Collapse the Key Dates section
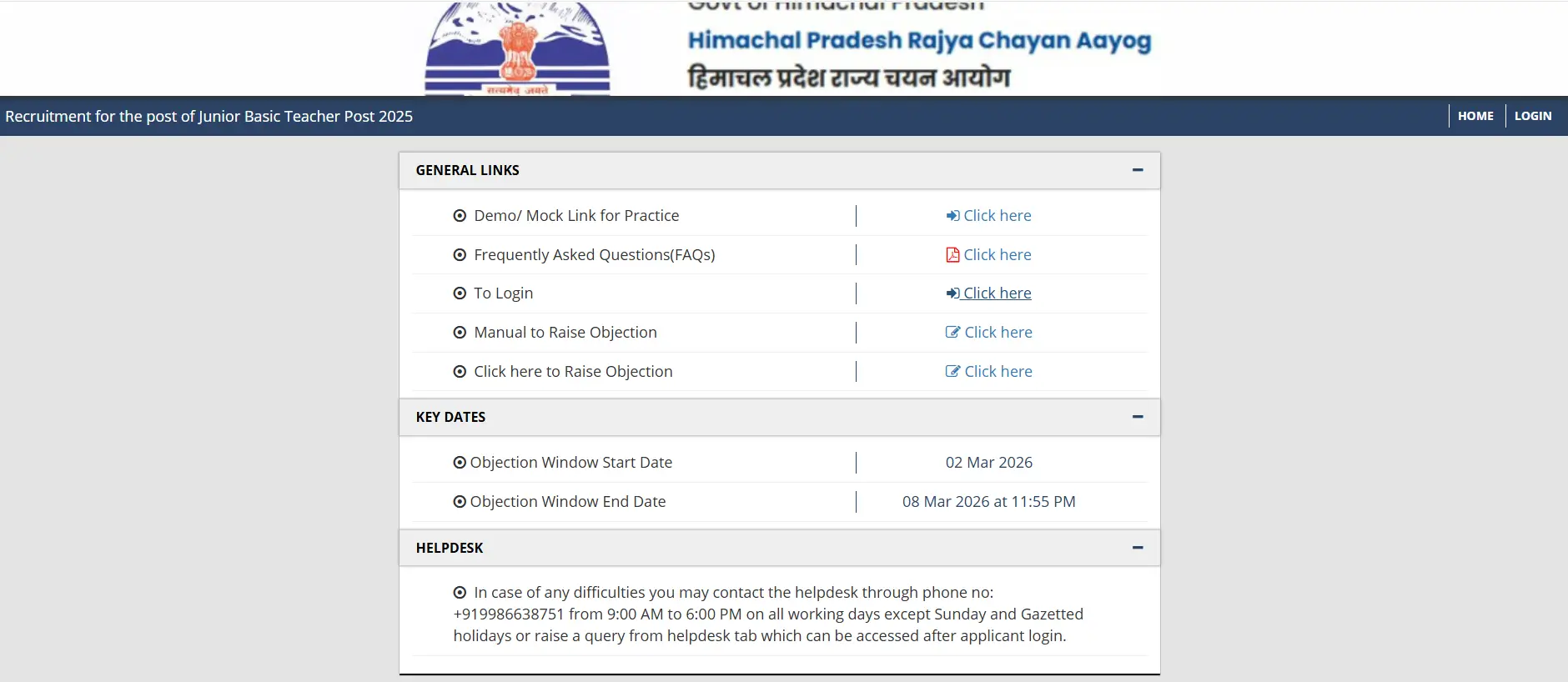Viewport: 1568px width, 682px height. click(x=1138, y=417)
